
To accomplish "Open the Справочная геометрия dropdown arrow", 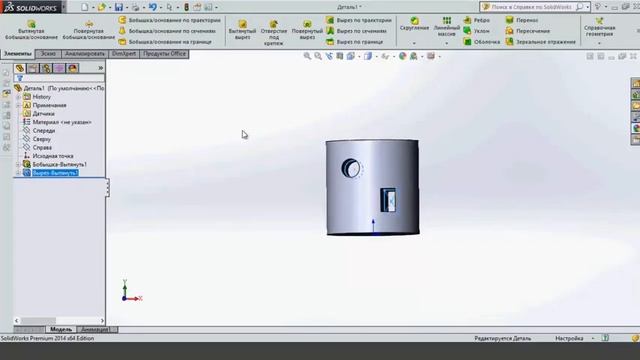I will [x=599, y=43].
